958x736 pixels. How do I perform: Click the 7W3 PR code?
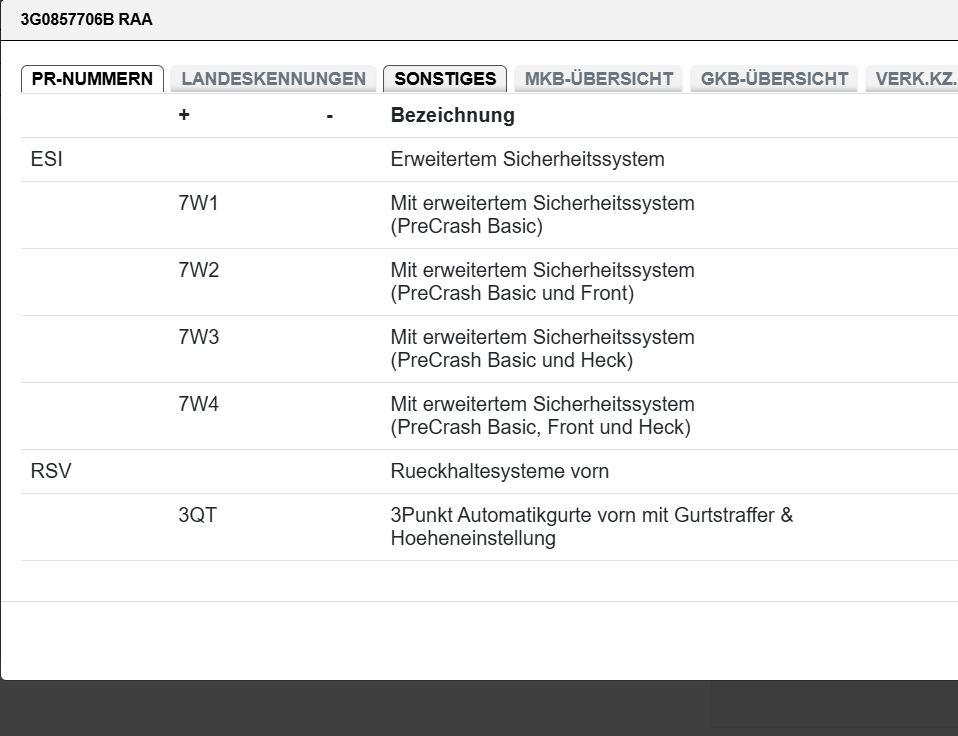click(198, 338)
